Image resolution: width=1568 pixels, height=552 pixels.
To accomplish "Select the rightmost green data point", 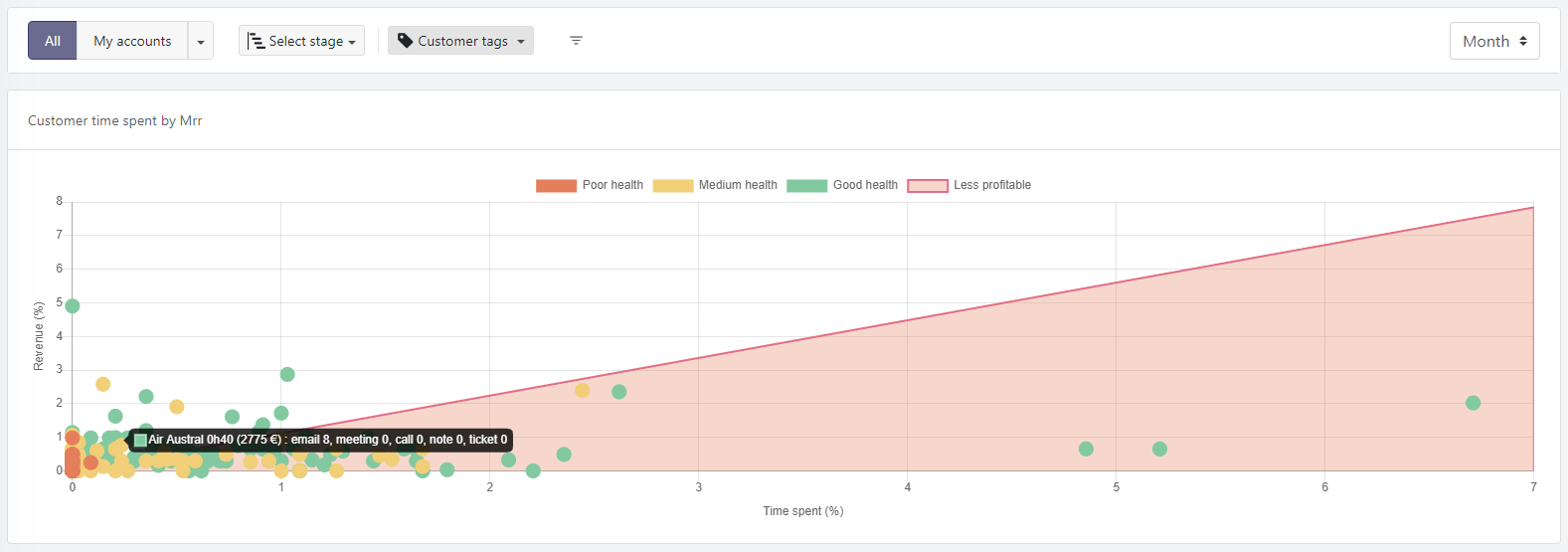I will coord(1473,403).
